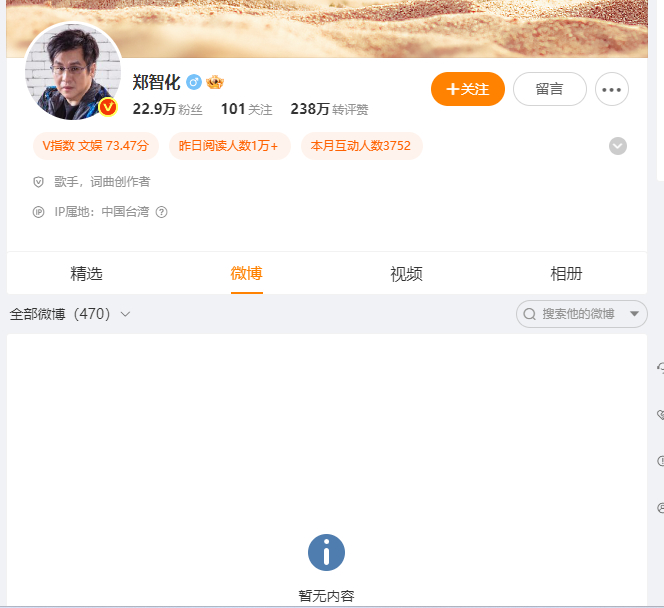Expand profile details with gray chevron circle
The image size is (664, 608).
[618, 146]
